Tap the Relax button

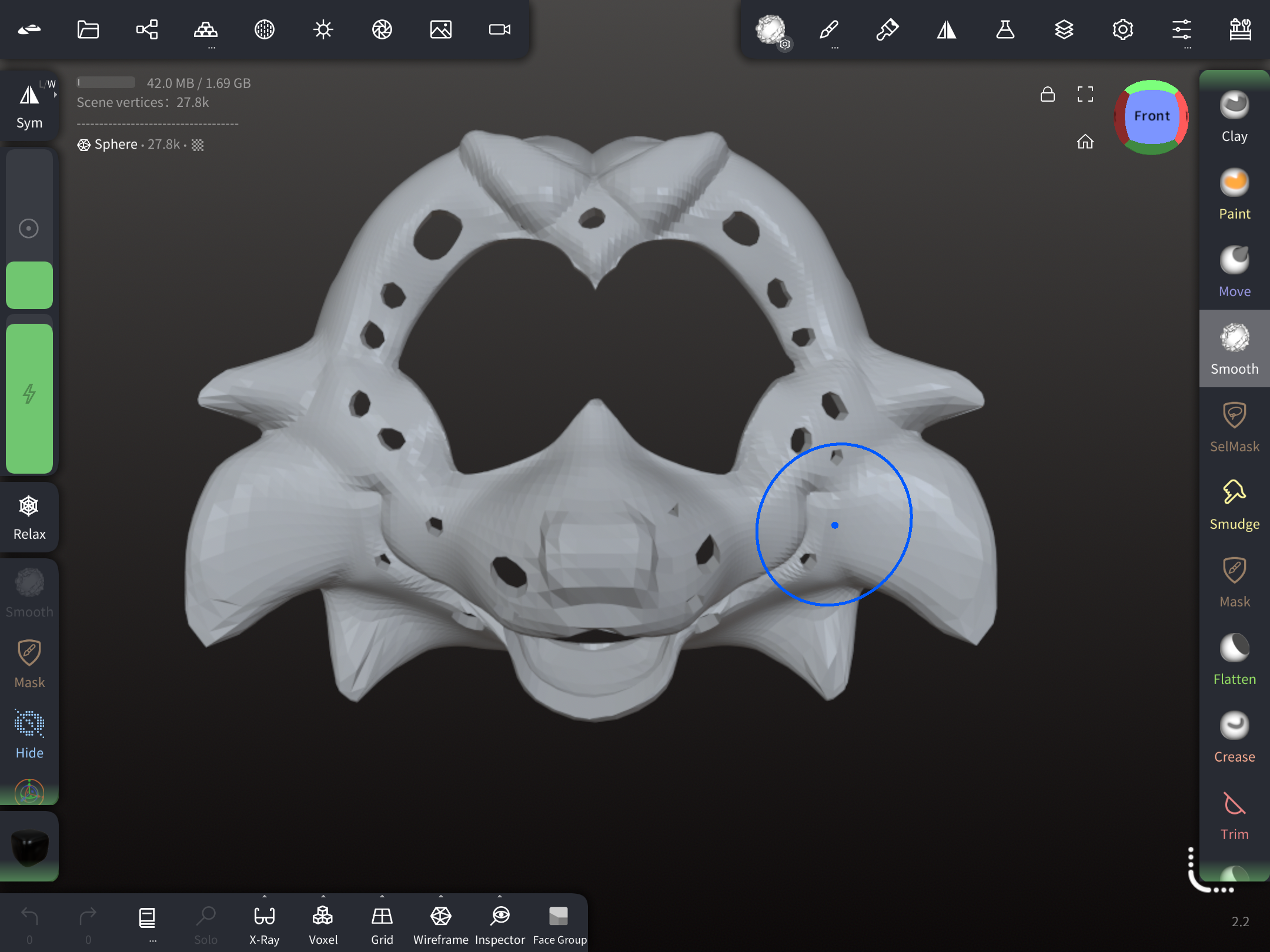click(29, 518)
